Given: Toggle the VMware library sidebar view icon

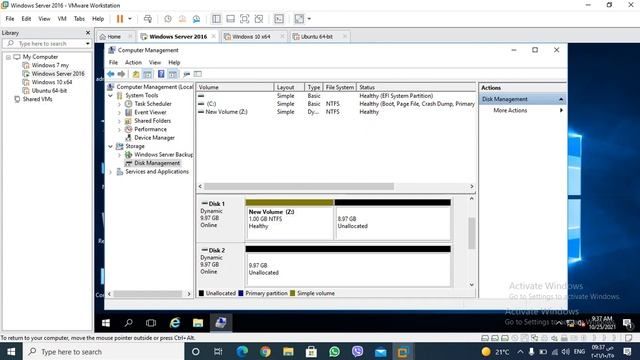Looking at the screenshot, I should pos(216,19).
